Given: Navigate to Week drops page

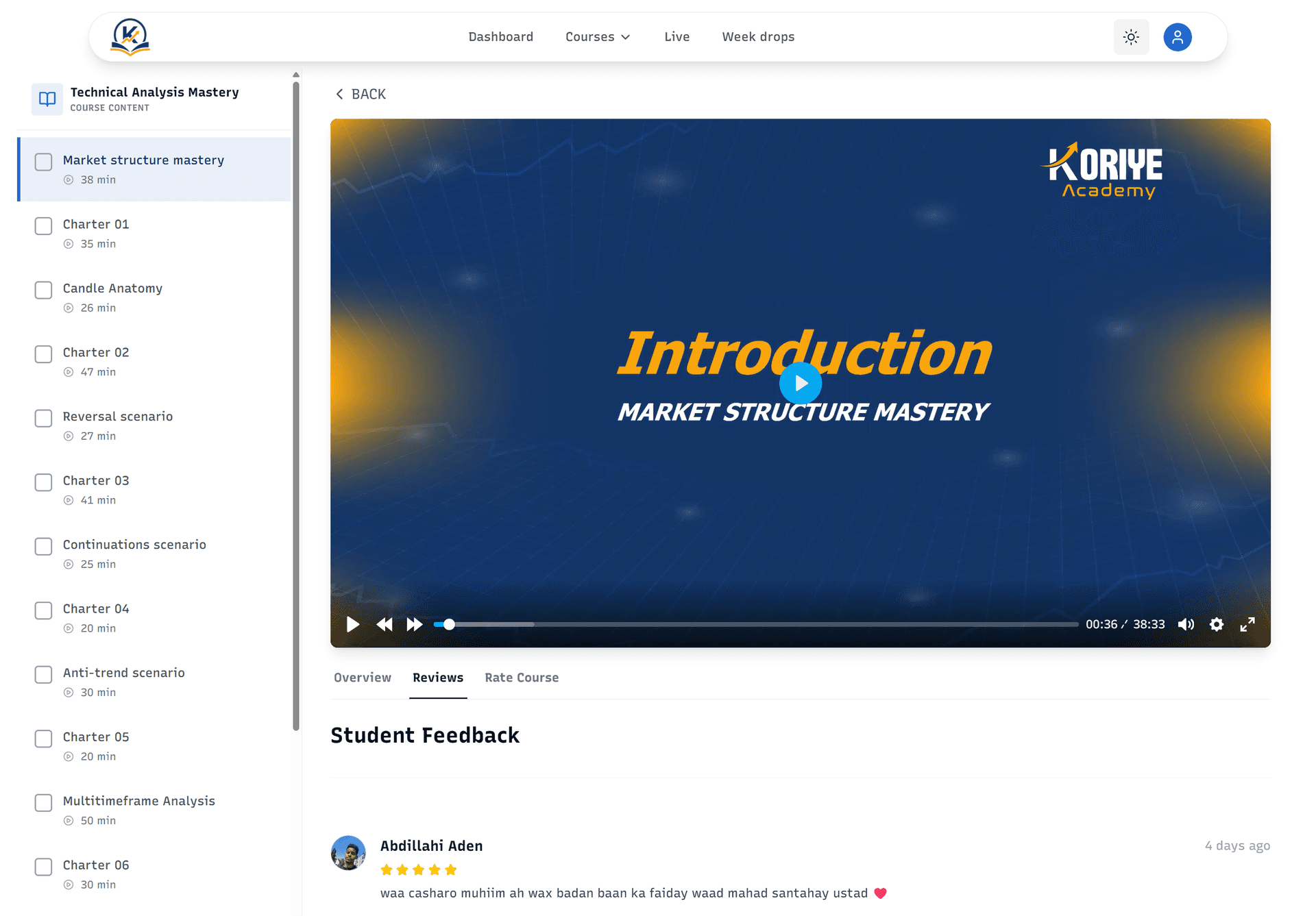Looking at the screenshot, I should click(x=758, y=37).
